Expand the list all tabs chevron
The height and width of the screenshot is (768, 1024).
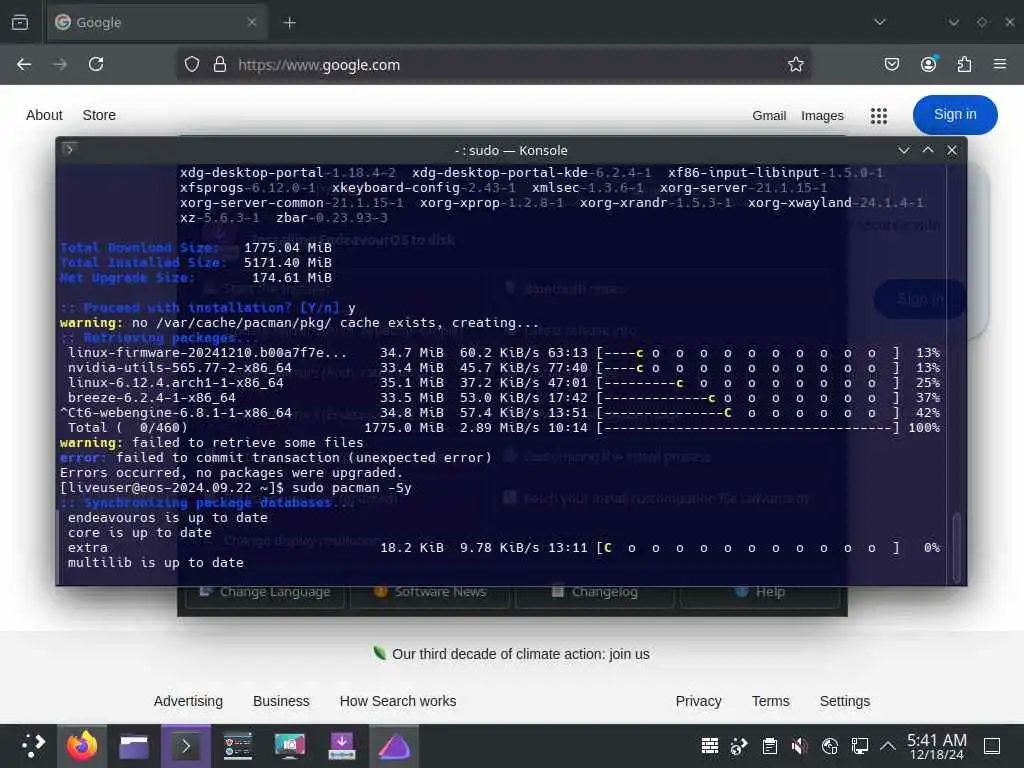click(880, 22)
